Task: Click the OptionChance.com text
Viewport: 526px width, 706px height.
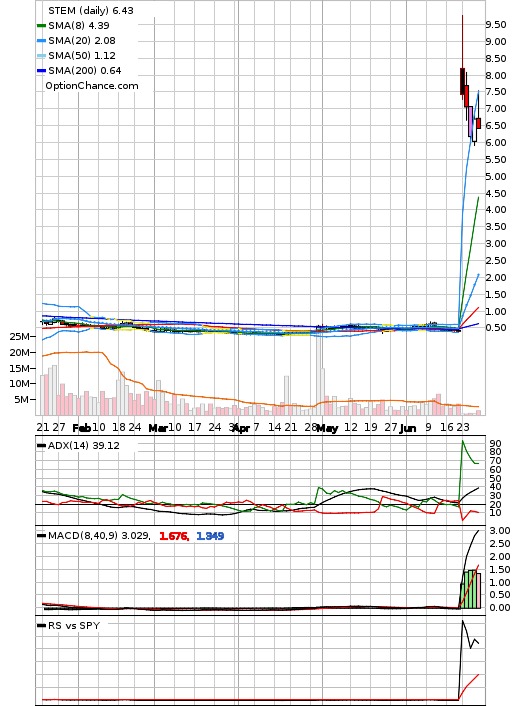Action: tap(92, 86)
